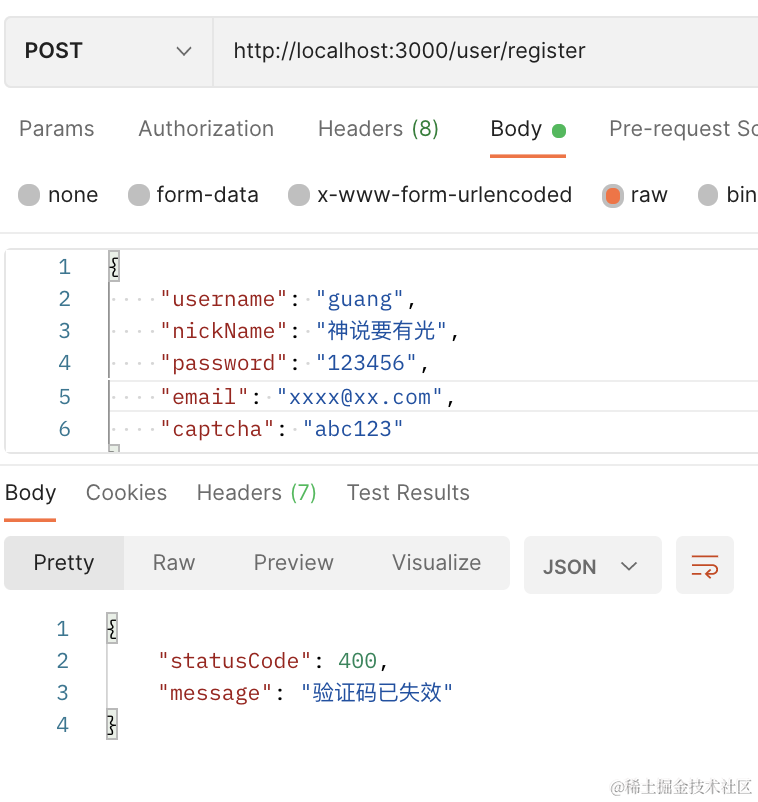Screen dimensions: 758x802
Task: Switch response view to Preview
Action: tap(293, 563)
